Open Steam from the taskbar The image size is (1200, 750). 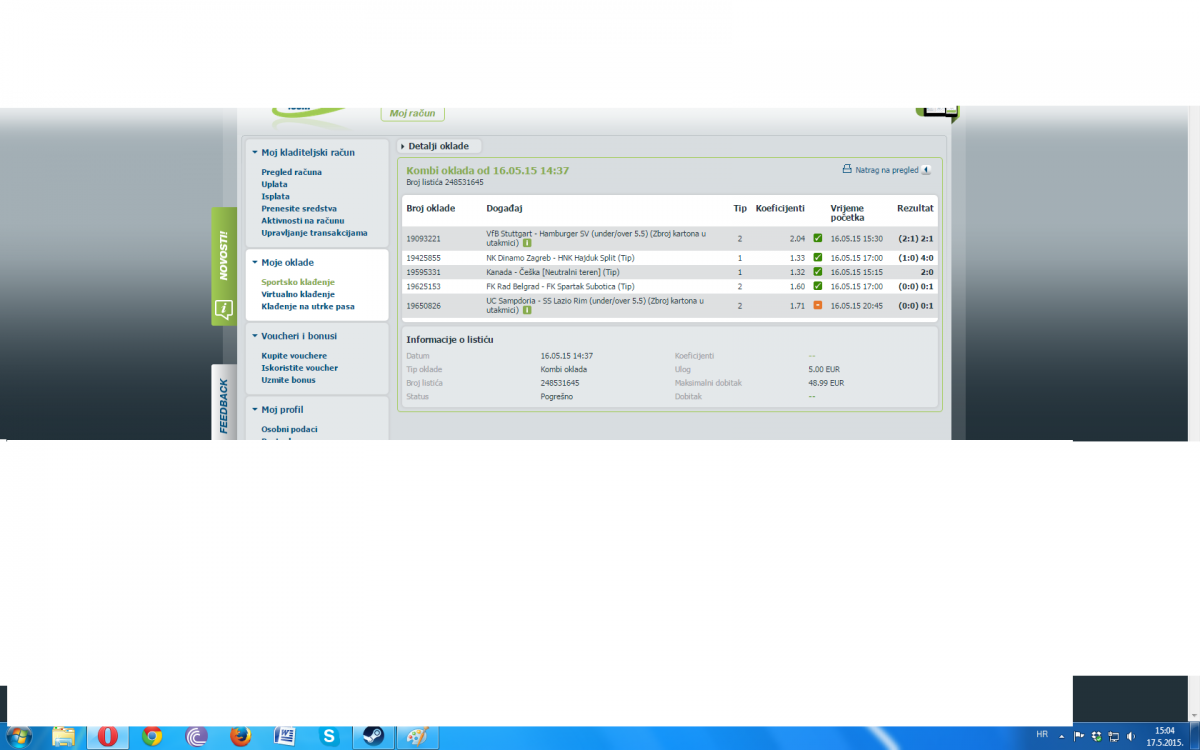tap(372, 736)
